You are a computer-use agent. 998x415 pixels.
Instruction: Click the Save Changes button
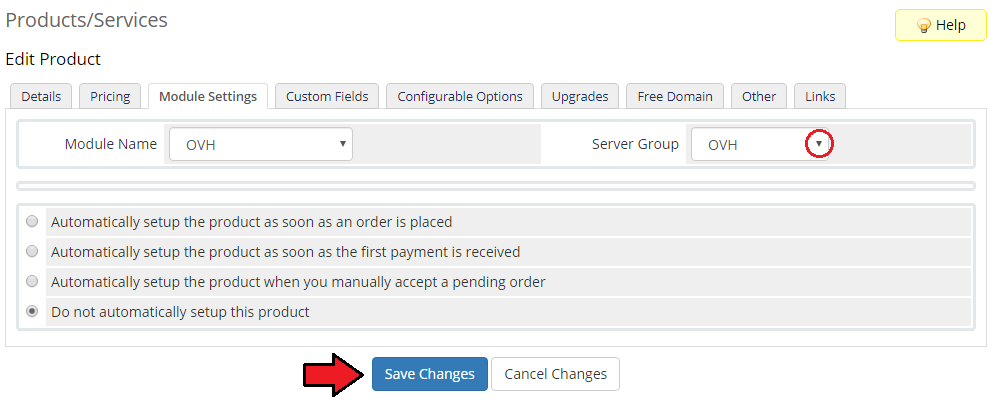click(x=430, y=374)
